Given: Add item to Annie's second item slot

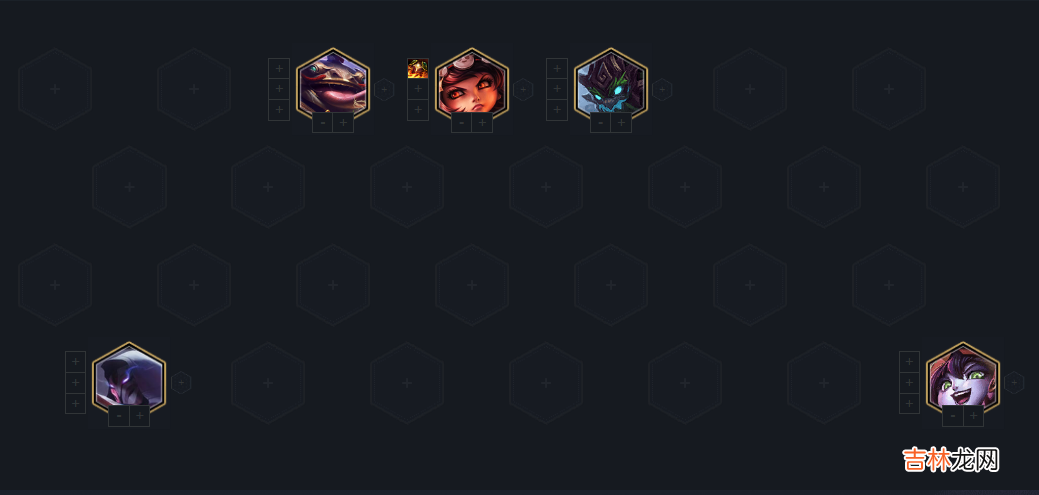Looking at the screenshot, I should tap(418, 89).
